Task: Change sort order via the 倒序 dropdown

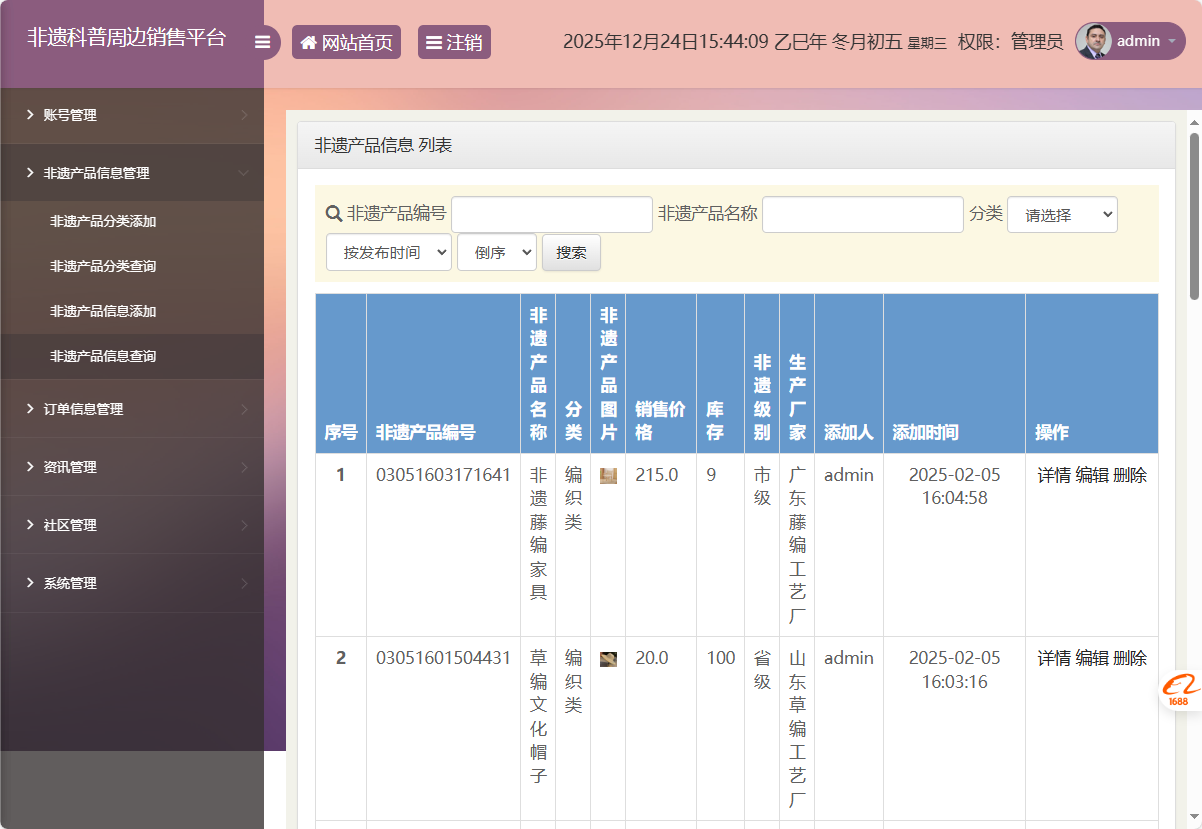Action: (496, 252)
